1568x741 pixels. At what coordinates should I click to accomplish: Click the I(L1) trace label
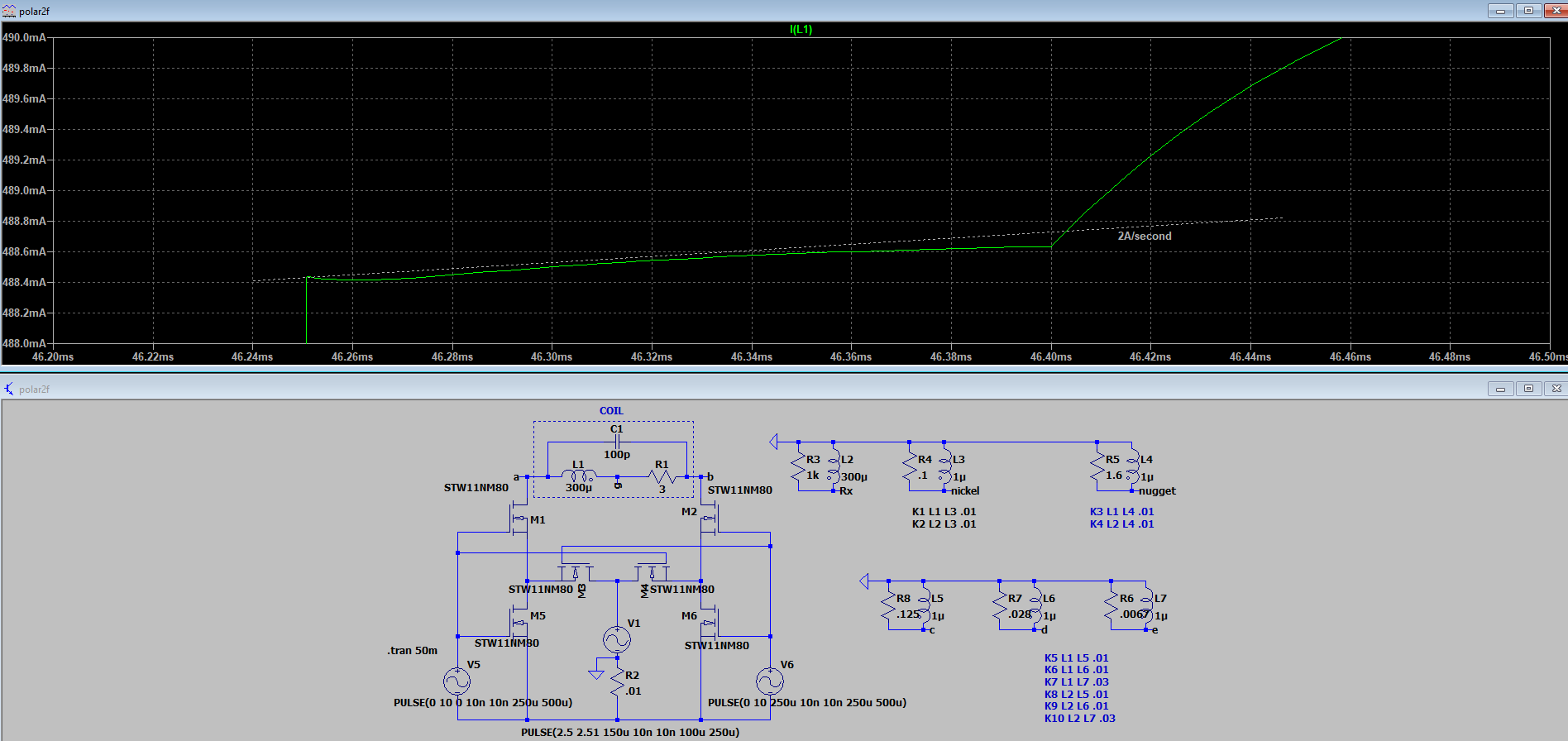801,30
